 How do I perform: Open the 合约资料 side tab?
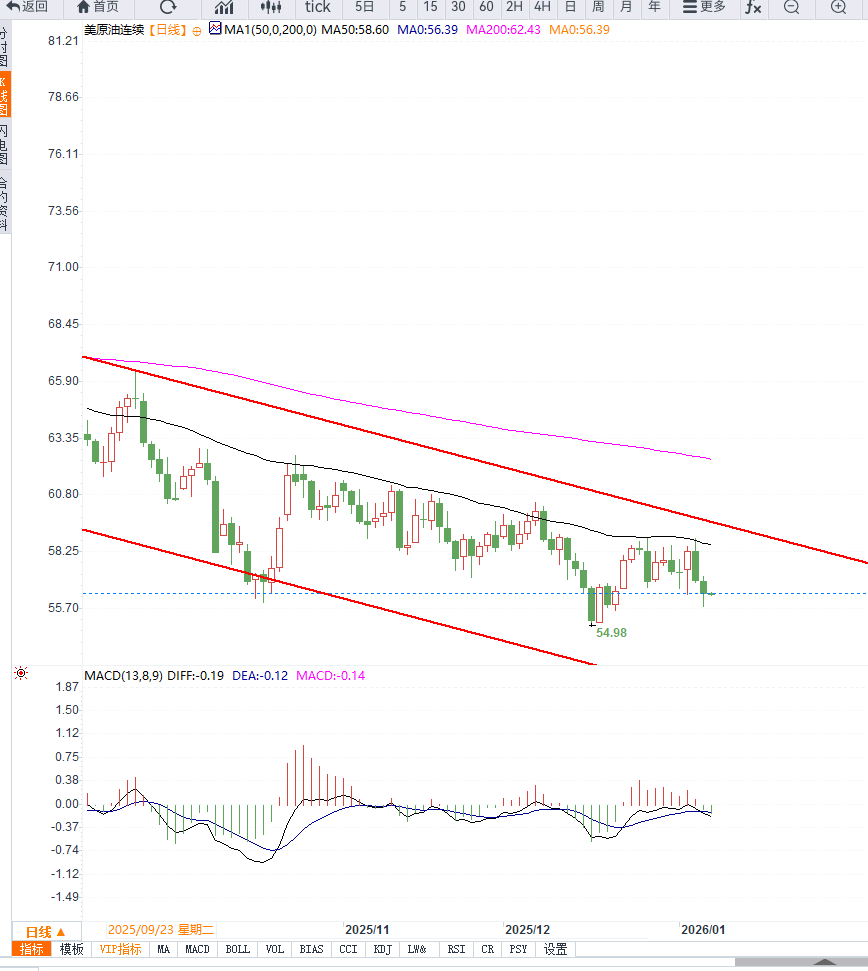point(4,203)
